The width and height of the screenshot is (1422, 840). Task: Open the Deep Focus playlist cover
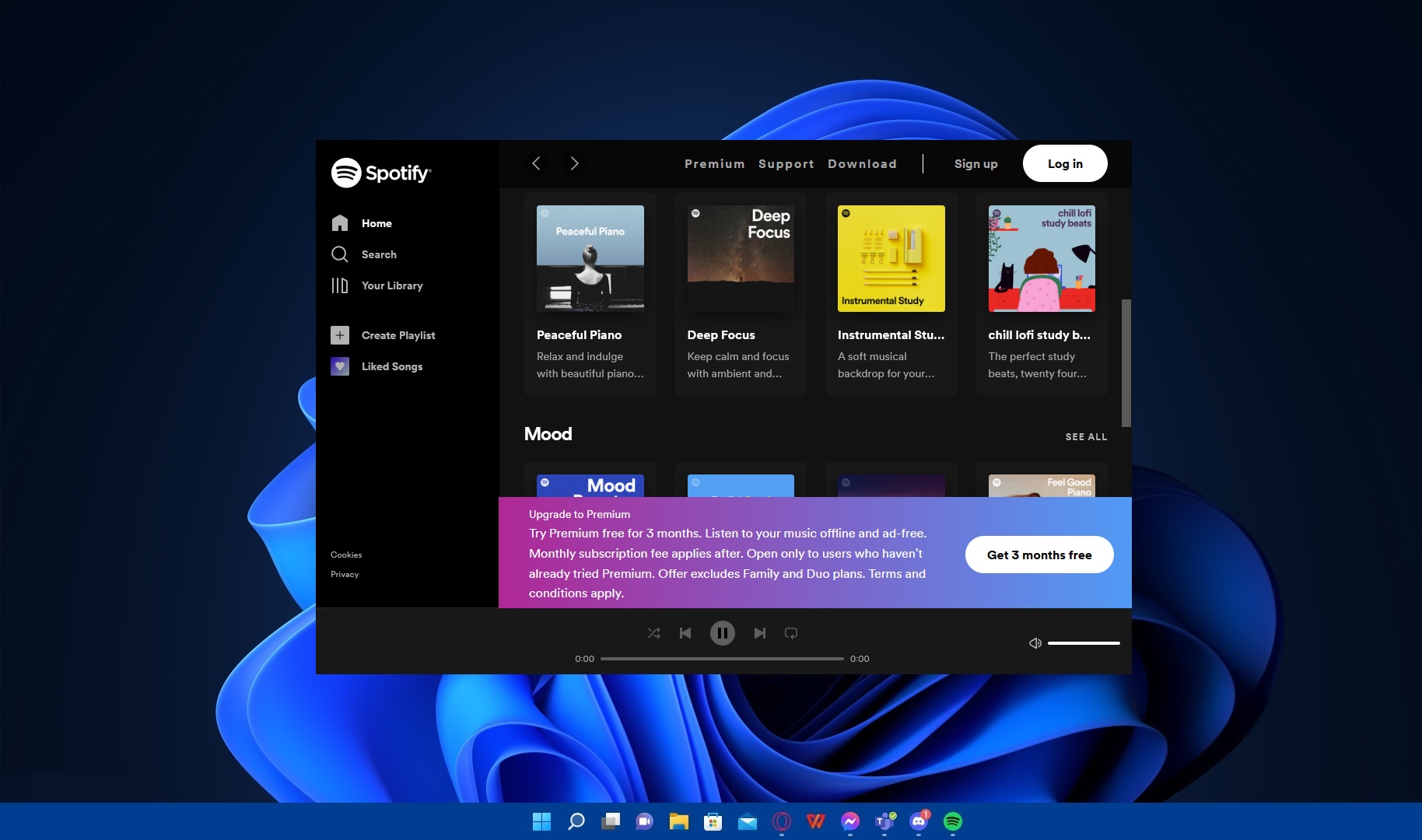[741, 259]
